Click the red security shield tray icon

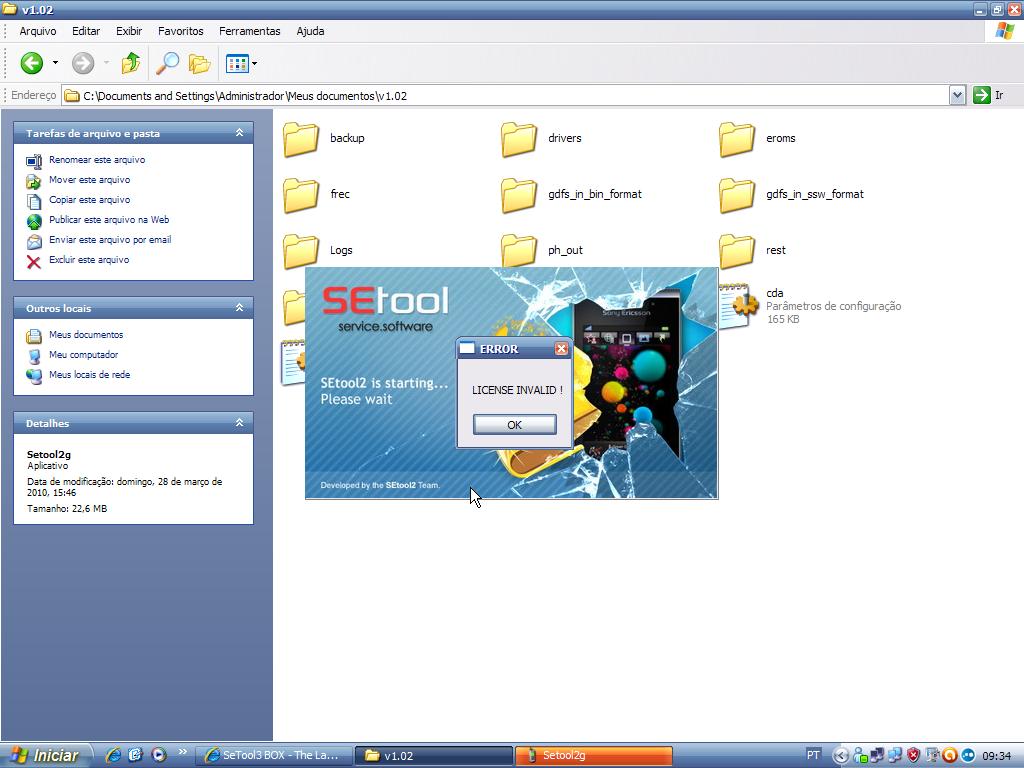click(913, 756)
